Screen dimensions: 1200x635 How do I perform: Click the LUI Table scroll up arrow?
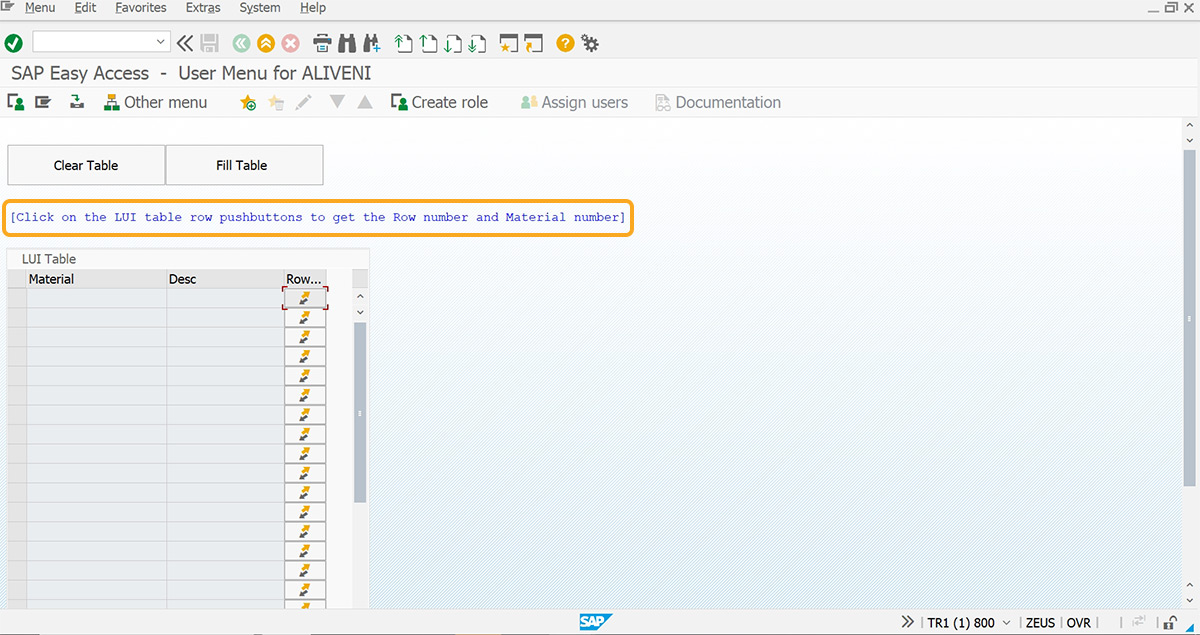point(360,296)
